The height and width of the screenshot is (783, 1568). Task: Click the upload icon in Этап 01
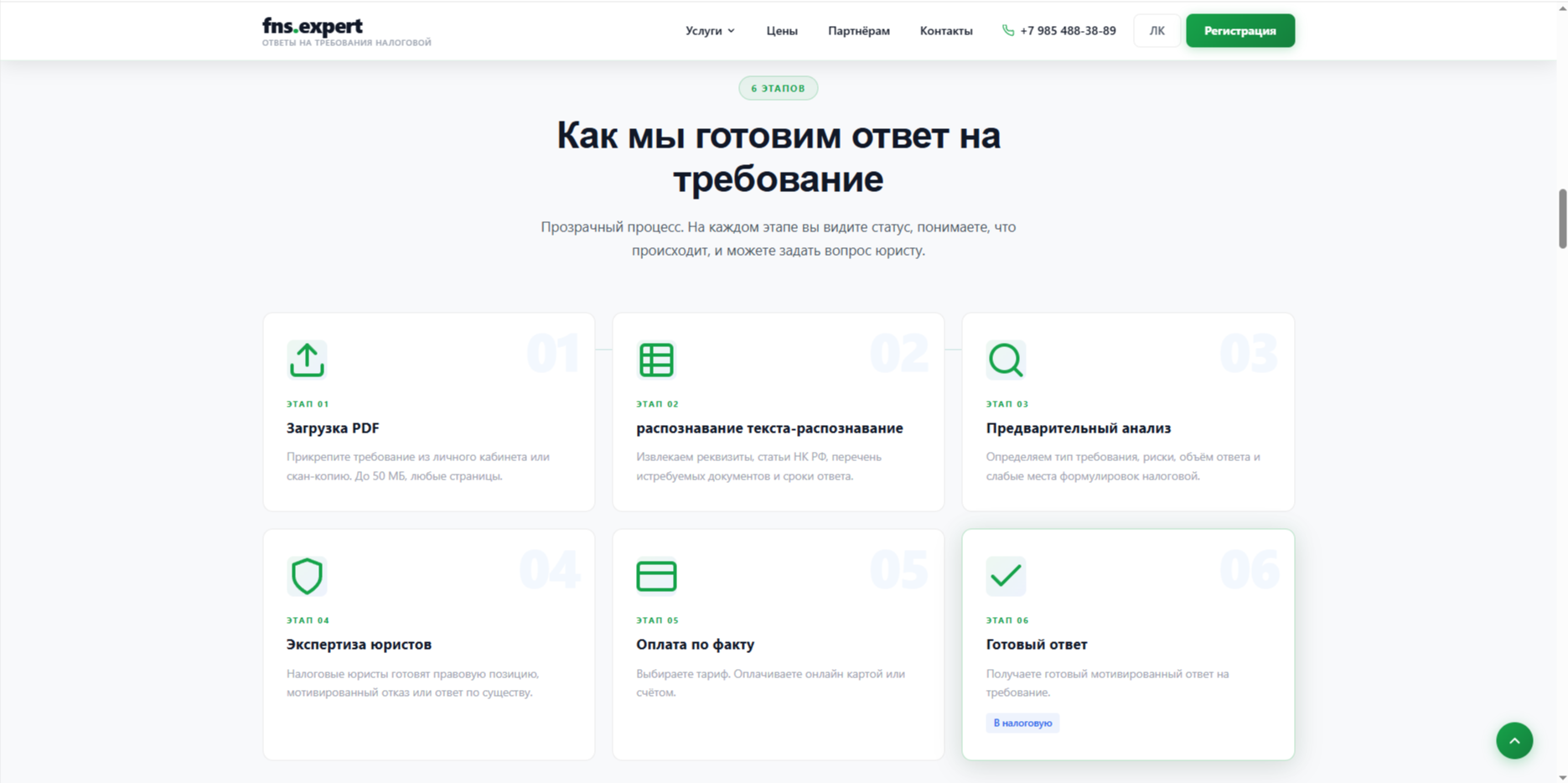(307, 360)
